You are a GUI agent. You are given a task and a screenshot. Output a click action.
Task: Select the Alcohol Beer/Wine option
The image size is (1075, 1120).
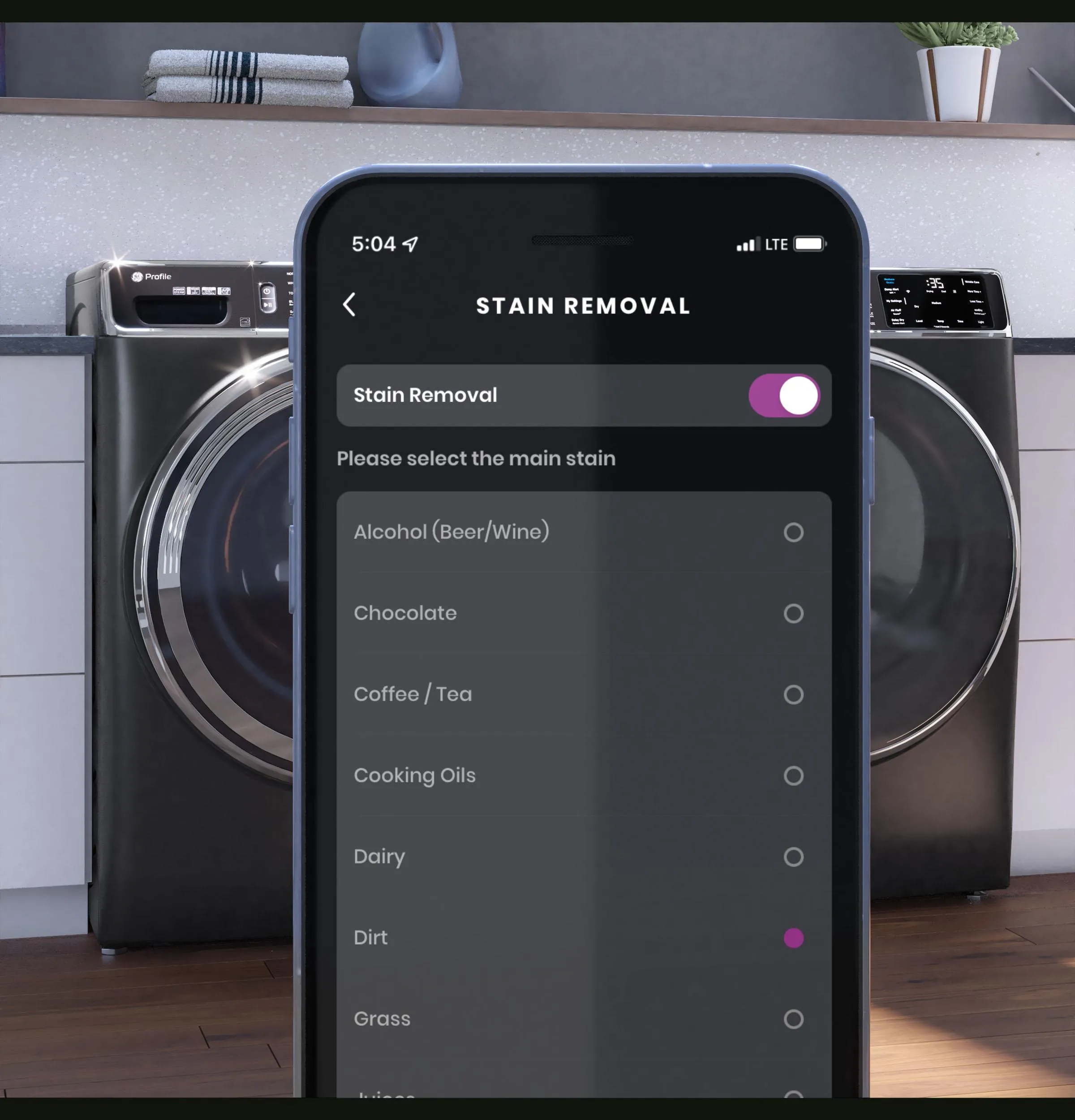(x=795, y=531)
